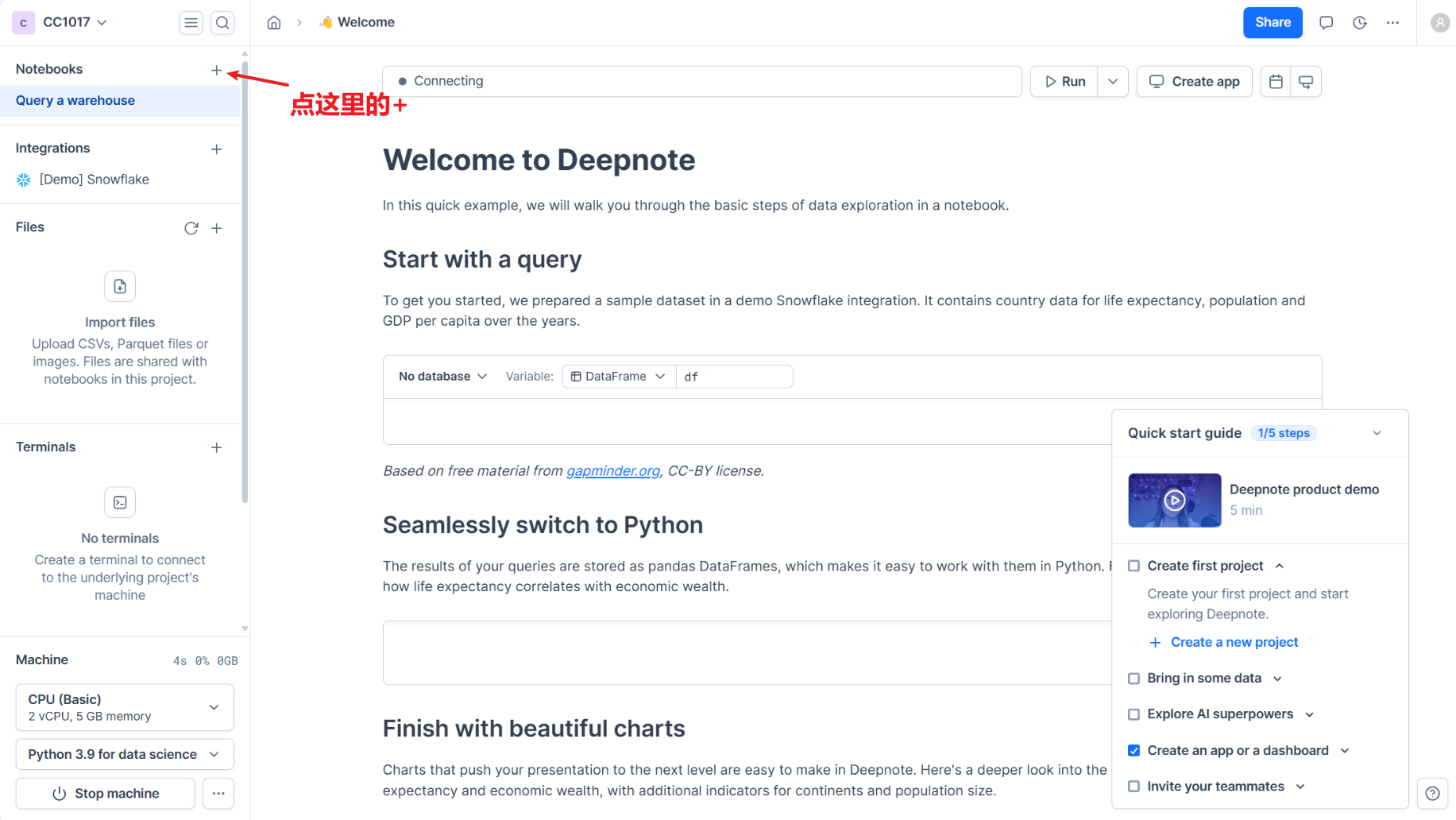Open the C workspace avatar icon
1456x820 pixels.
(23, 23)
